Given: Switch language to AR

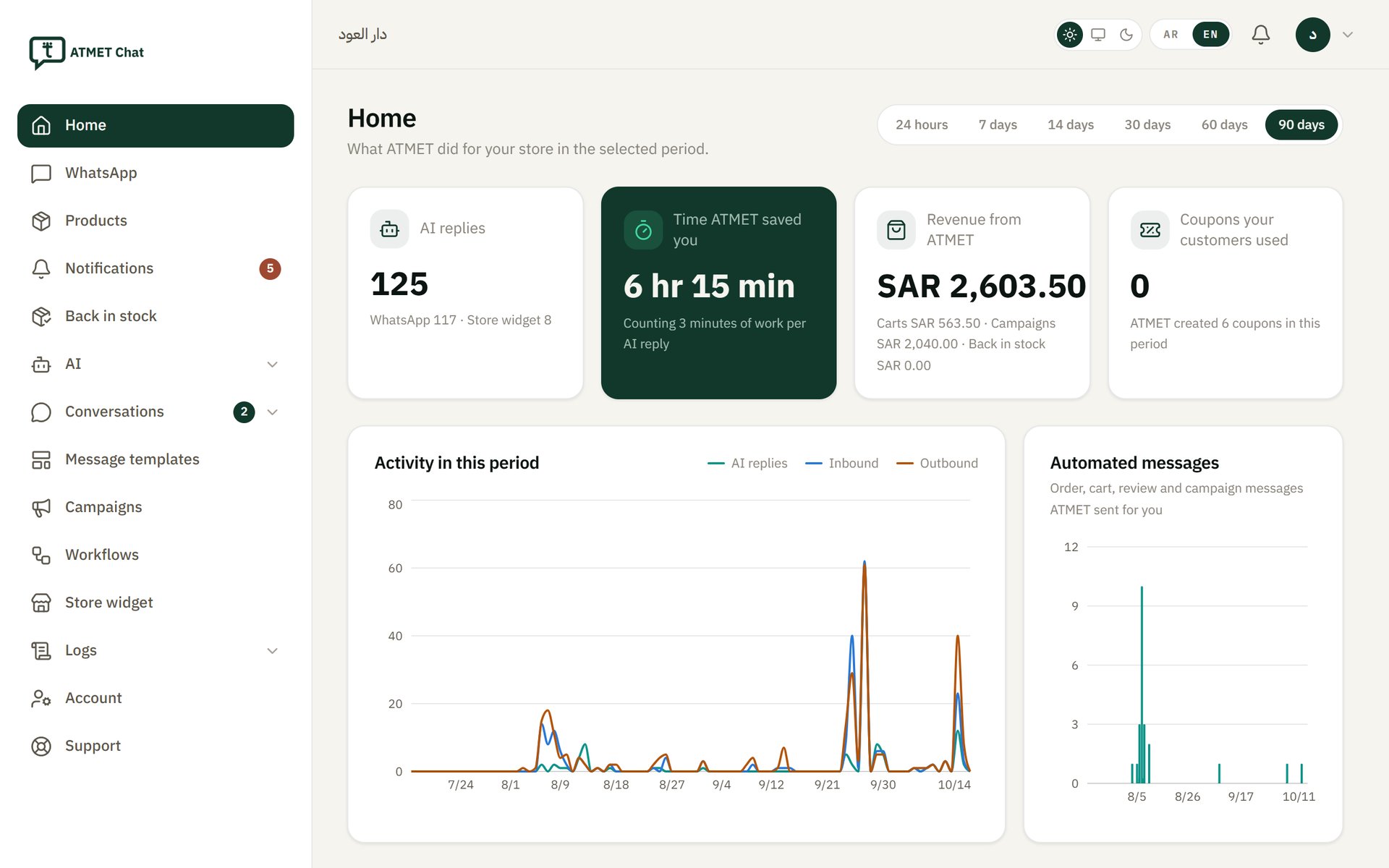Looking at the screenshot, I should 1171,34.
